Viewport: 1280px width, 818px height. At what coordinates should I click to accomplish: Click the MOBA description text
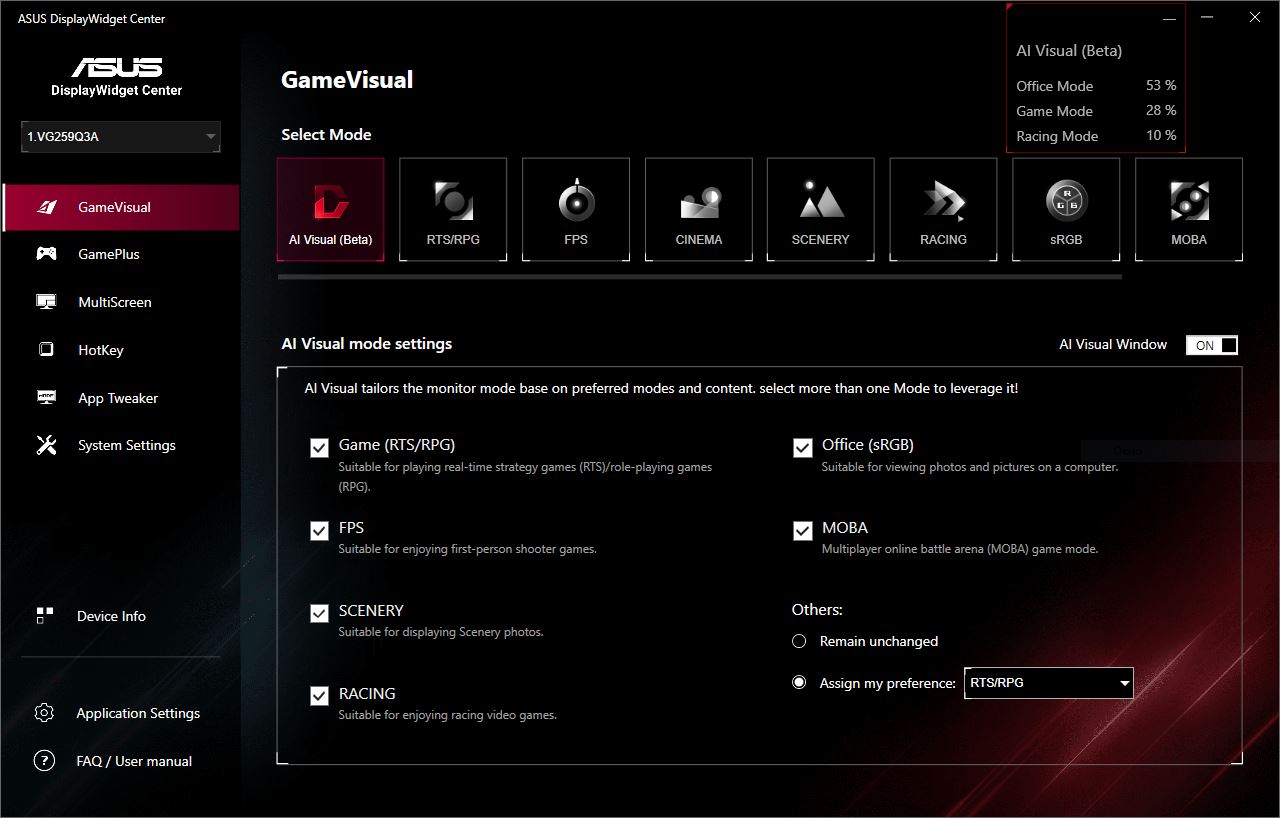click(x=960, y=549)
